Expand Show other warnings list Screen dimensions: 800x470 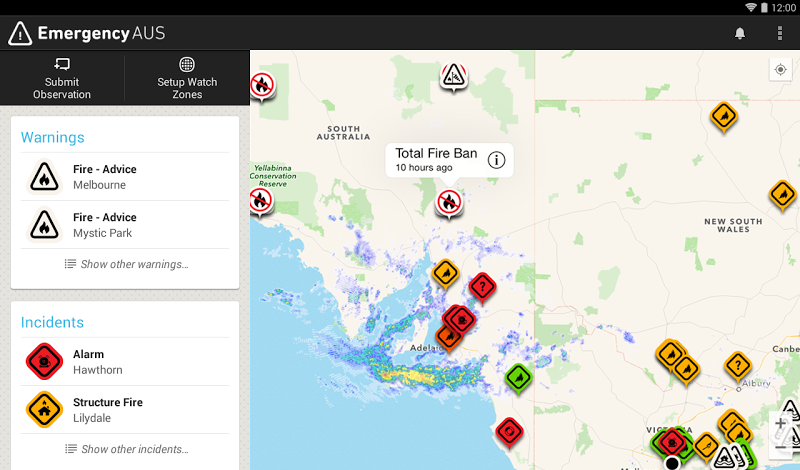(126, 264)
